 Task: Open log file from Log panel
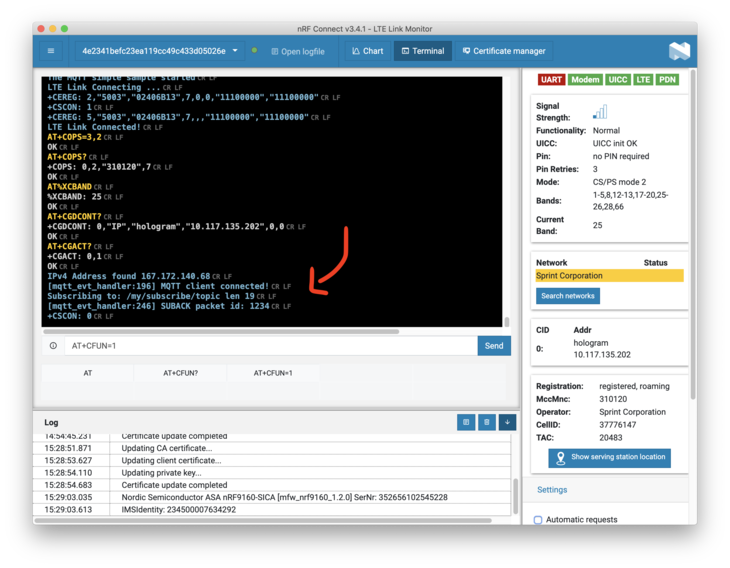pyautogui.click(x=466, y=422)
